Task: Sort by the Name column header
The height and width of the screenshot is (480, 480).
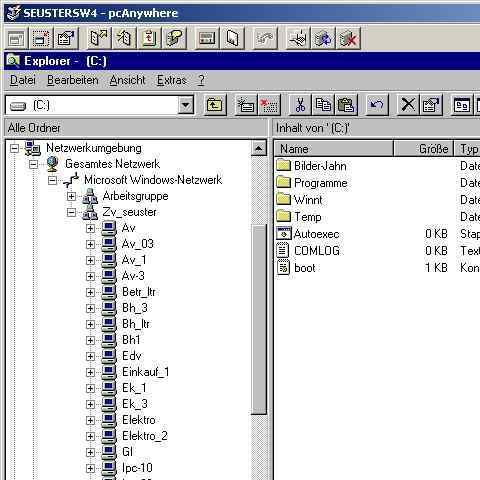Action: coord(333,149)
